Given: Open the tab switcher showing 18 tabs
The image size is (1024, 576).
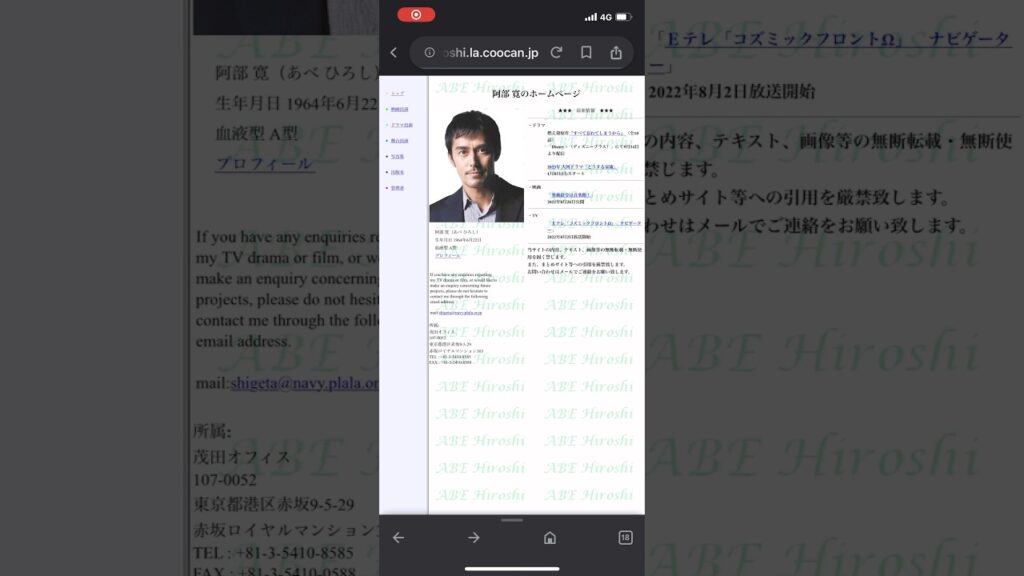Looking at the screenshot, I should click(x=625, y=538).
